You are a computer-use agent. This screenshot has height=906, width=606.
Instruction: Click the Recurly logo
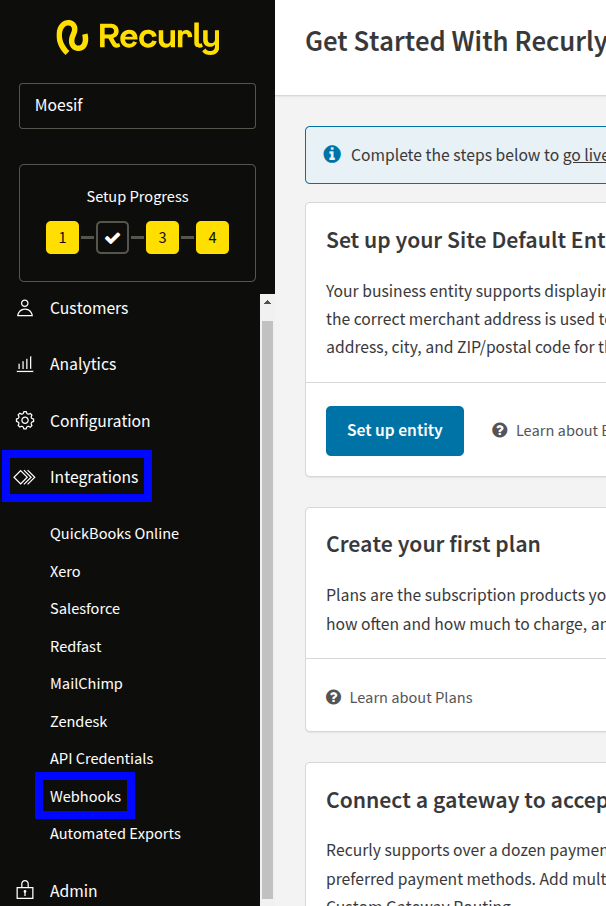(x=137, y=38)
